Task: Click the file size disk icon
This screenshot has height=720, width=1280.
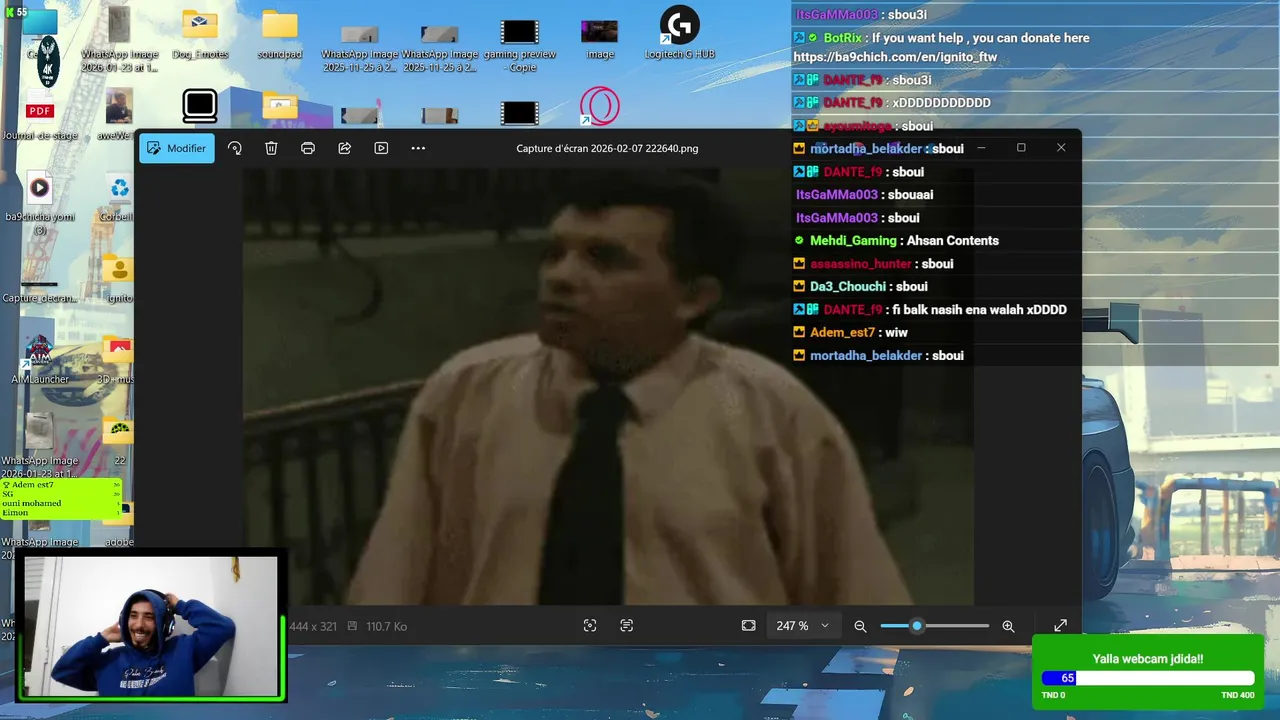Action: coord(352,626)
